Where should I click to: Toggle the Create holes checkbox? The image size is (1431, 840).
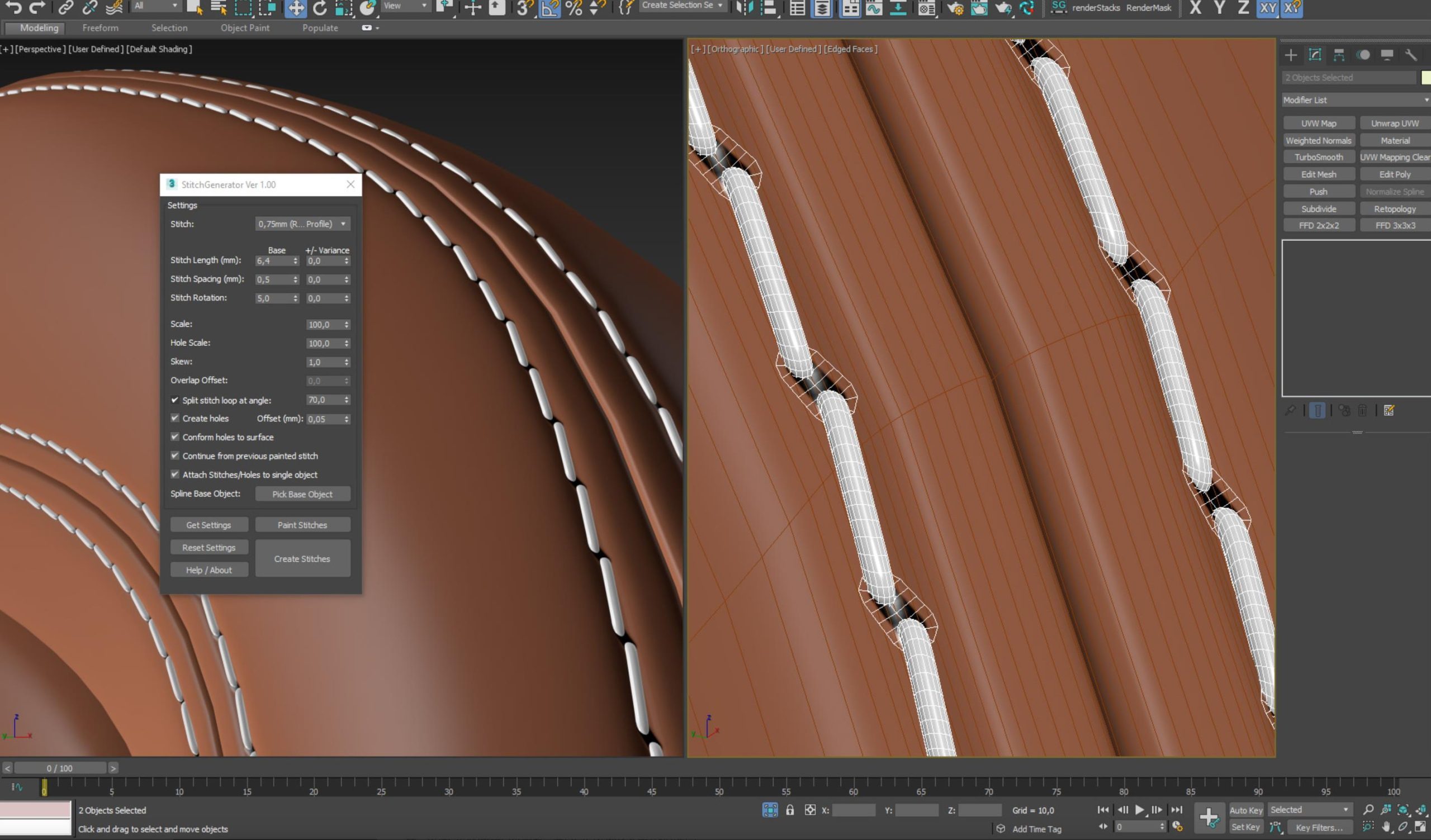175,418
